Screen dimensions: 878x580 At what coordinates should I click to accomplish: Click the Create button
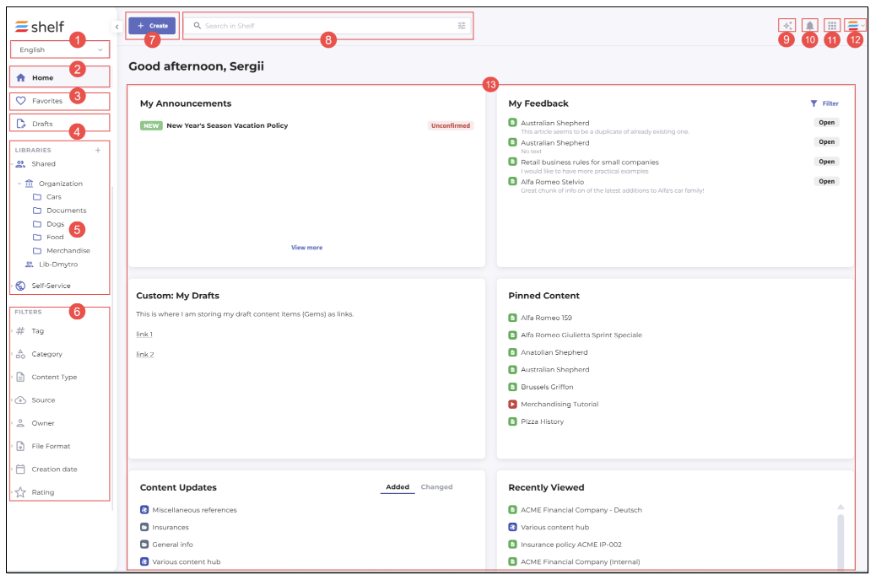[x=152, y=26]
